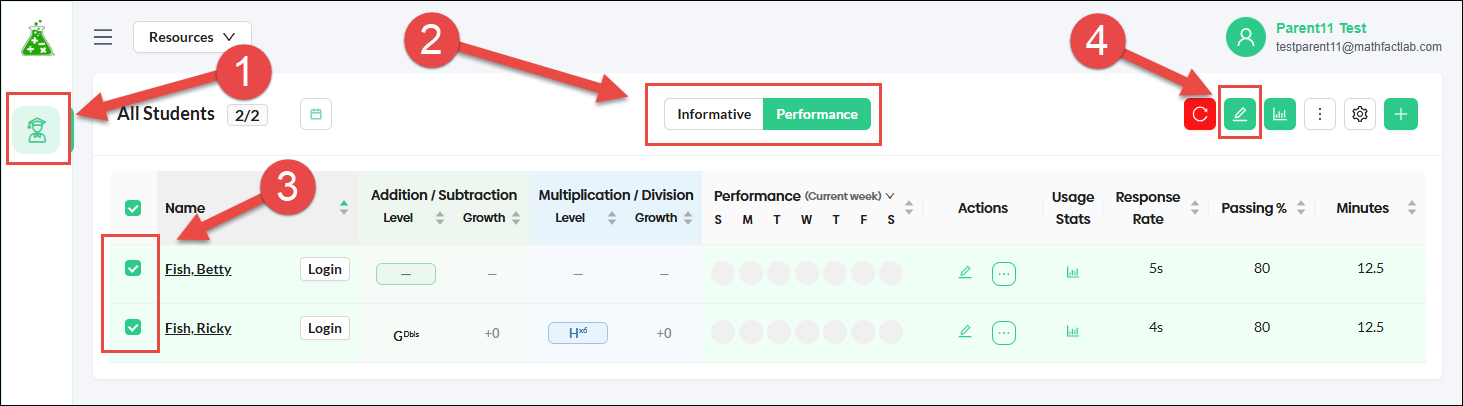Expand the Resources dropdown

click(192, 37)
